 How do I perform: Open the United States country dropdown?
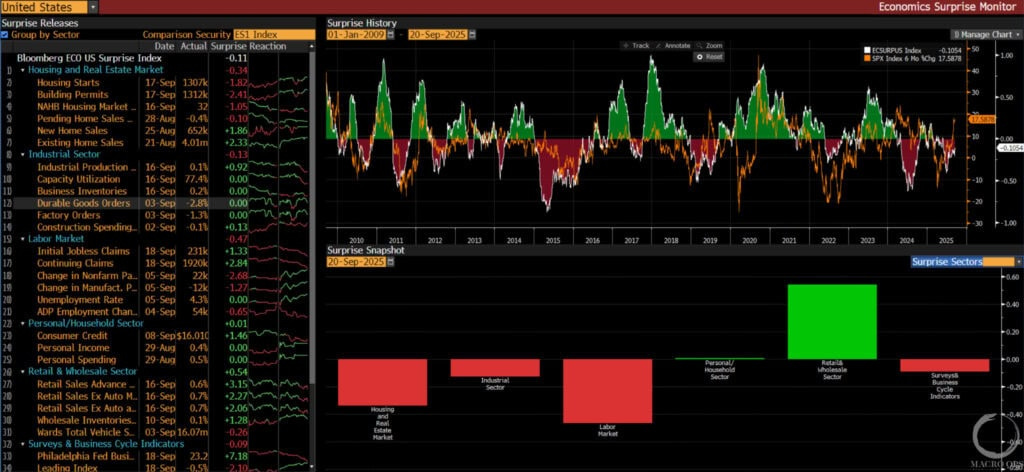93,7
